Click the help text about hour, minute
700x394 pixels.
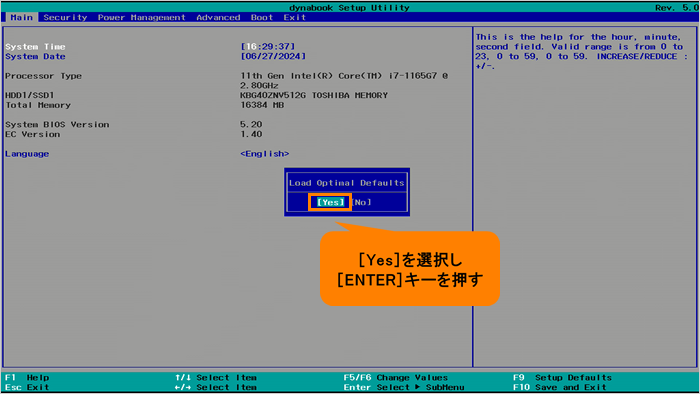tap(581, 51)
